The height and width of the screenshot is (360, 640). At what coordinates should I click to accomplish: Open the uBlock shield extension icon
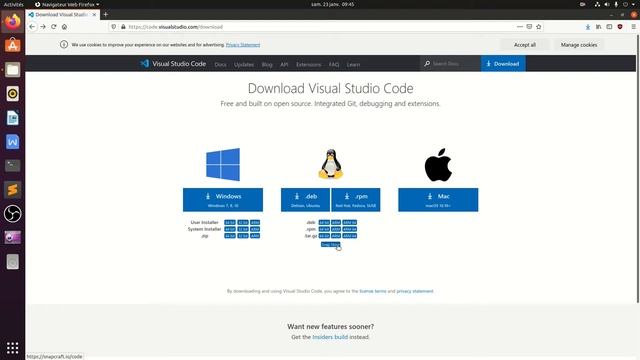(x=620, y=27)
